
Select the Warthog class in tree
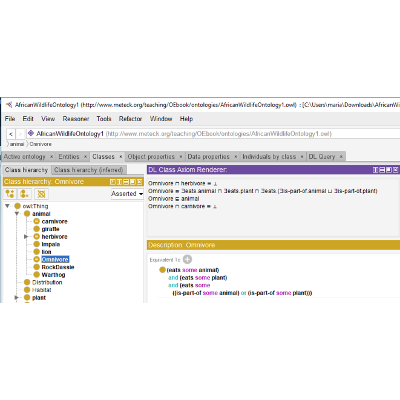point(53,275)
